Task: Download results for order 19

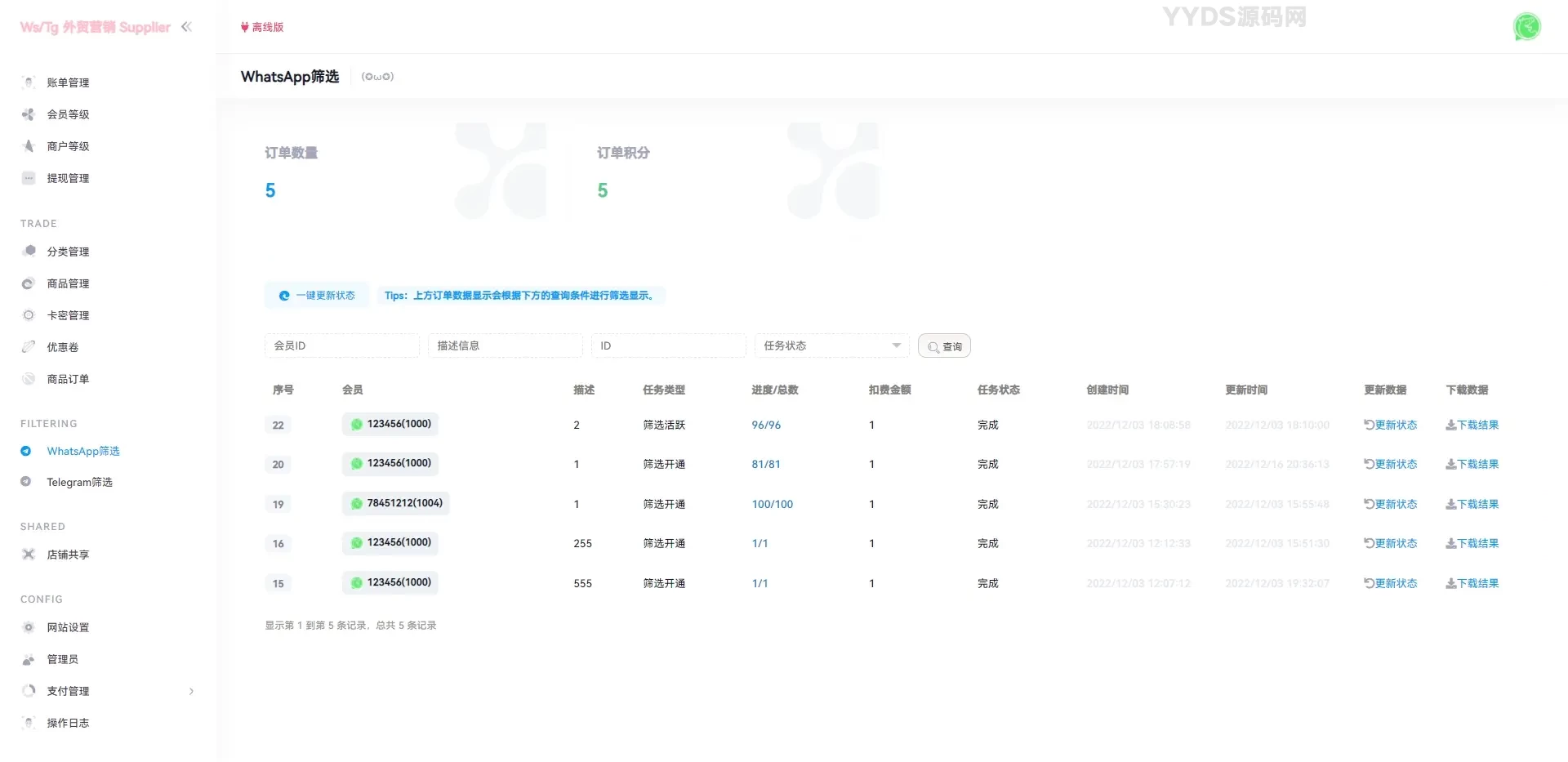Action: pyautogui.click(x=1472, y=504)
